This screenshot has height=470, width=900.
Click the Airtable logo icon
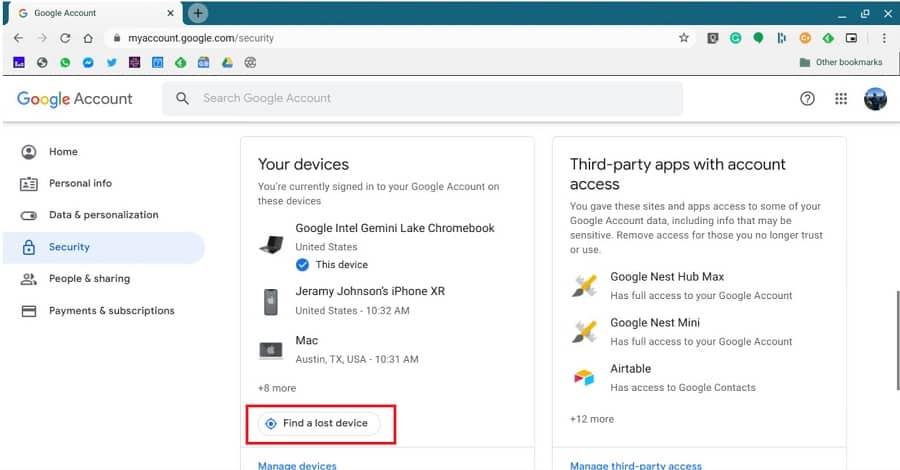[584, 378]
